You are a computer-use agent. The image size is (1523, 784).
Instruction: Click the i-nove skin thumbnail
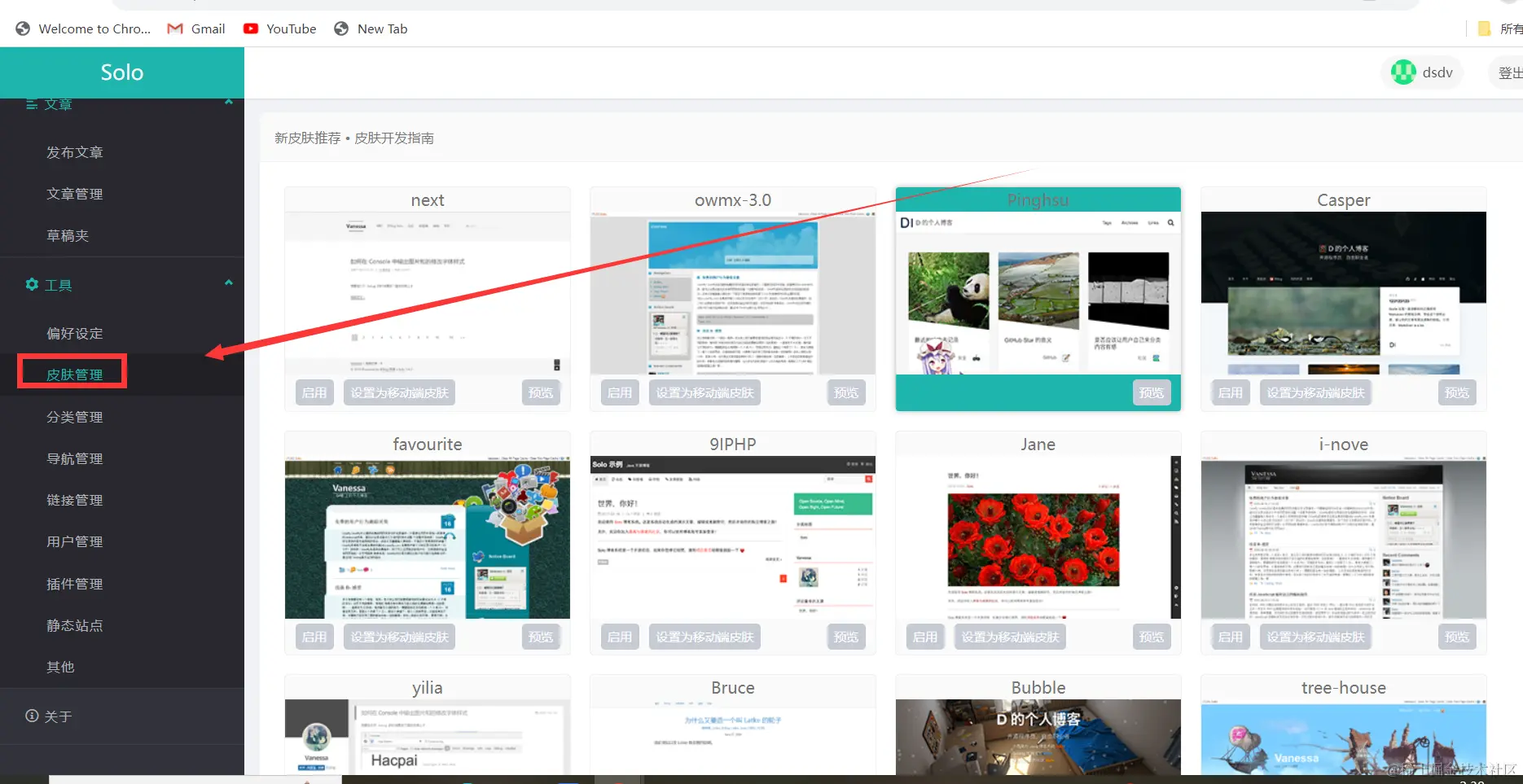tap(1344, 537)
